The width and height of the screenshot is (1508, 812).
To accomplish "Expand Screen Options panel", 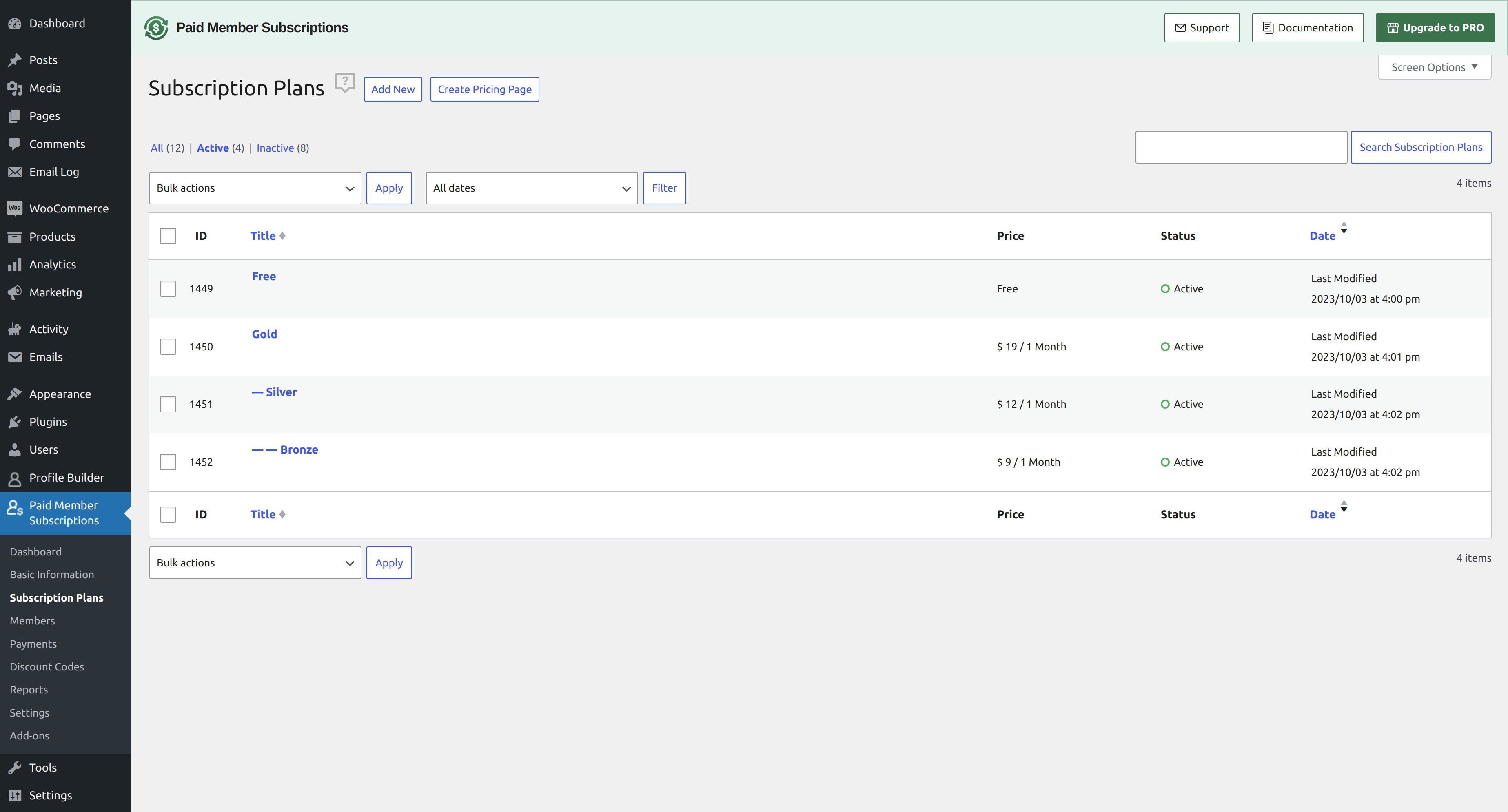I will [1434, 67].
